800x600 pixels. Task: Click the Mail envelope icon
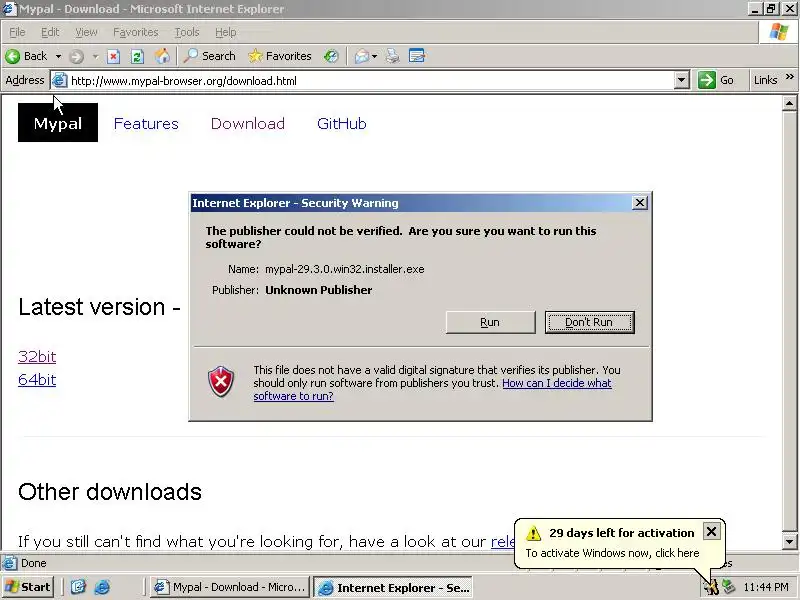coord(361,56)
